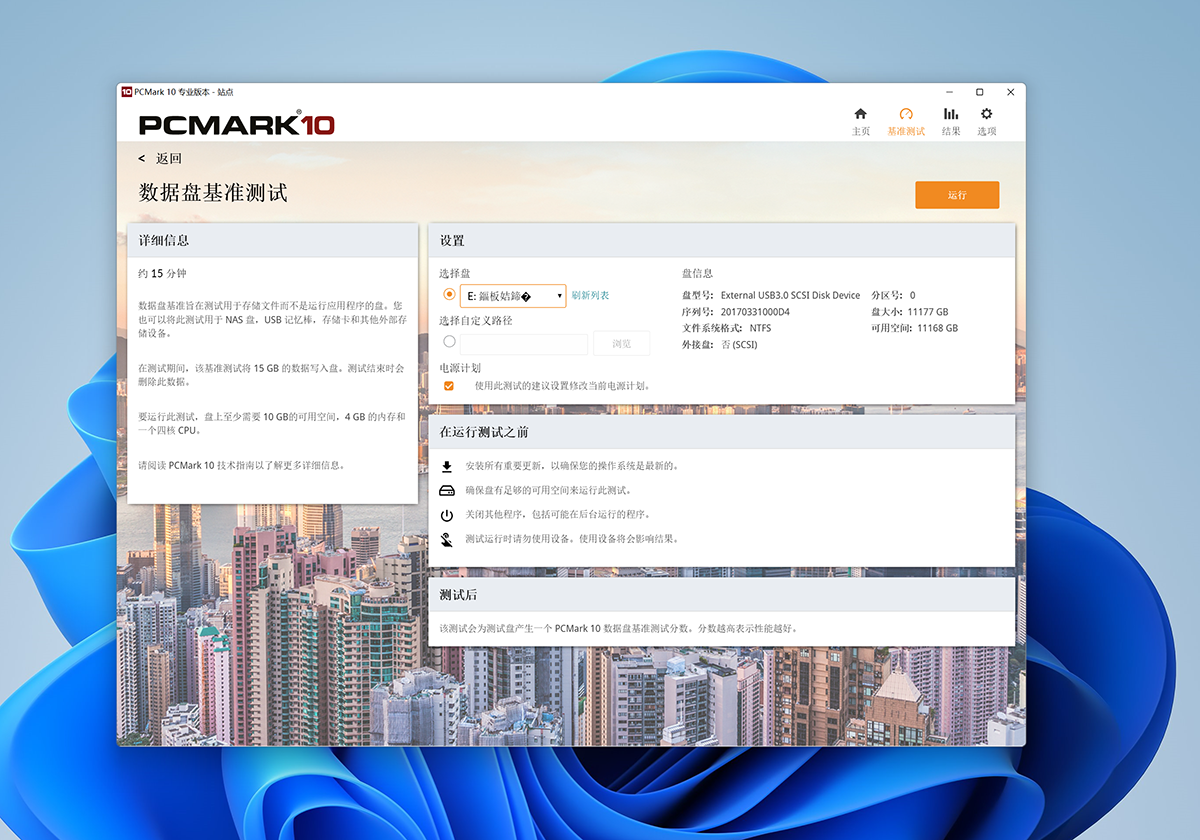Open the 主页 home icon
The width and height of the screenshot is (1200, 840).
[x=860, y=121]
